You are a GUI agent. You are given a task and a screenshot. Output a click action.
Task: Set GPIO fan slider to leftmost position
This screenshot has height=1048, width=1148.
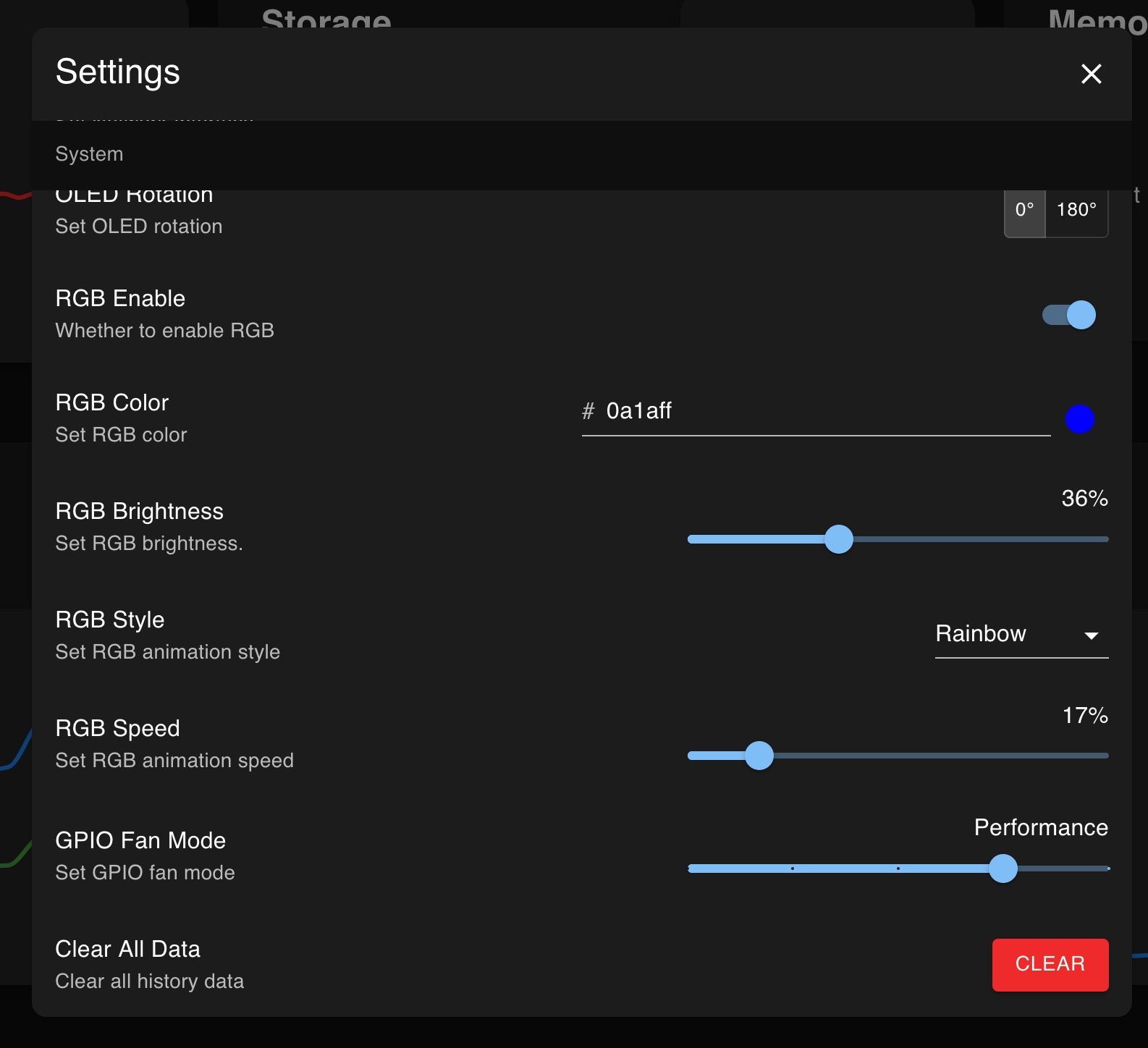pyautogui.click(x=690, y=869)
